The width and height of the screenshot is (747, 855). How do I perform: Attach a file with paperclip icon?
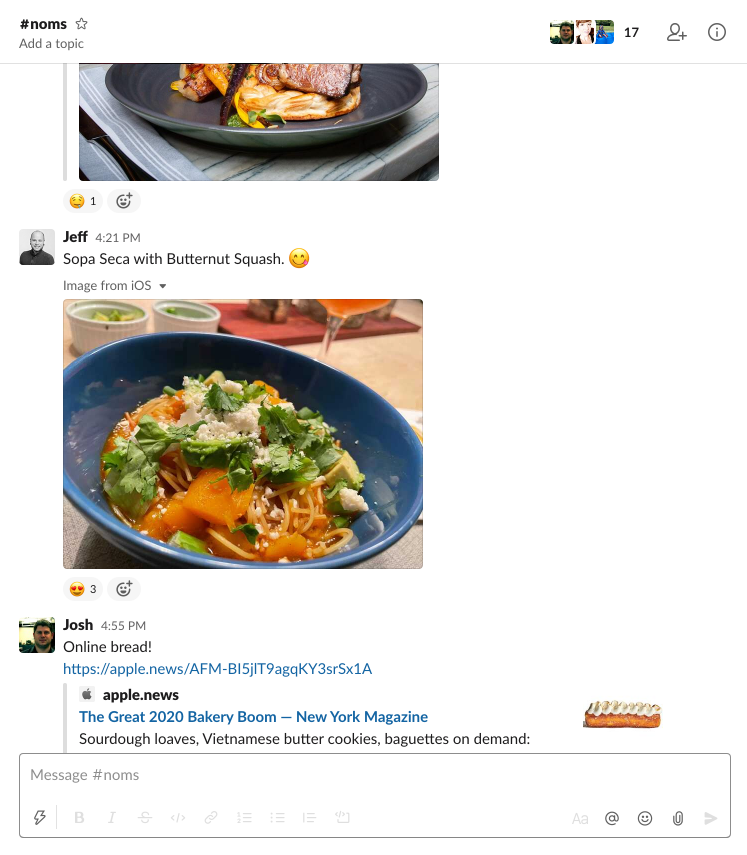678,818
